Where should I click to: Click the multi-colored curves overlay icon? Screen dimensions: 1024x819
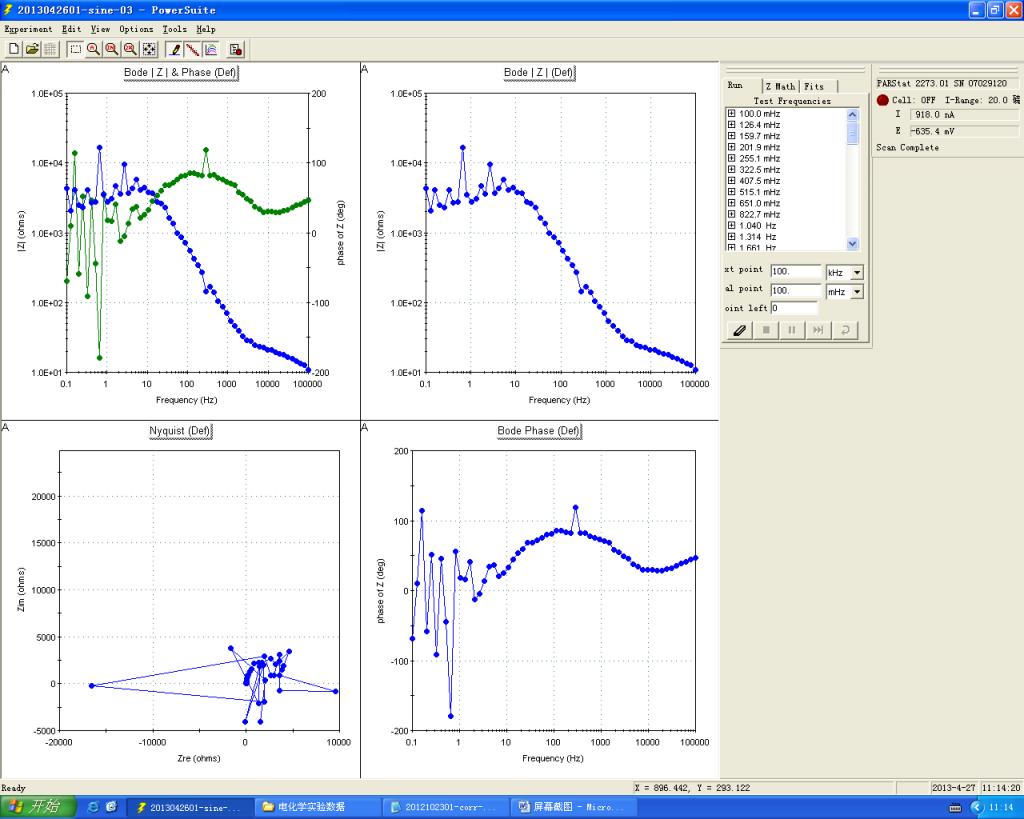click(211, 49)
